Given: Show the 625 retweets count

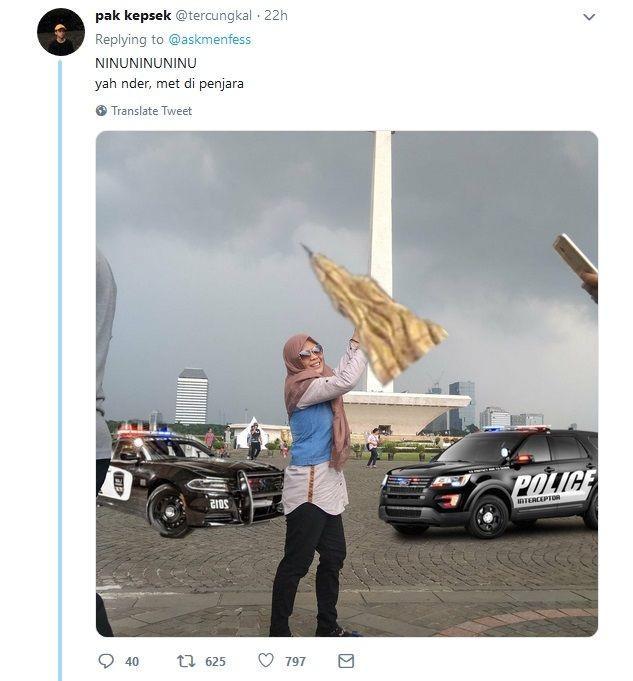Looking at the screenshot, I should [x=215, y=661].
